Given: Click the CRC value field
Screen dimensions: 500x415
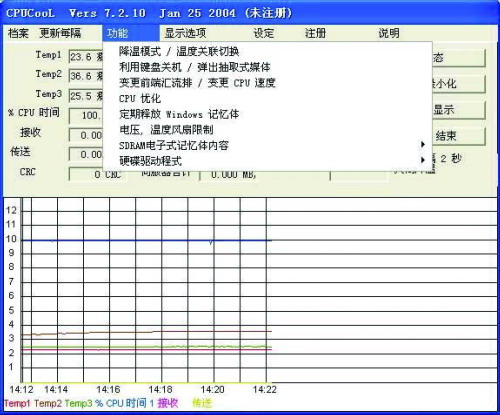Looking at the screenshot, I should pyautogui.click(x=98, y=174).
